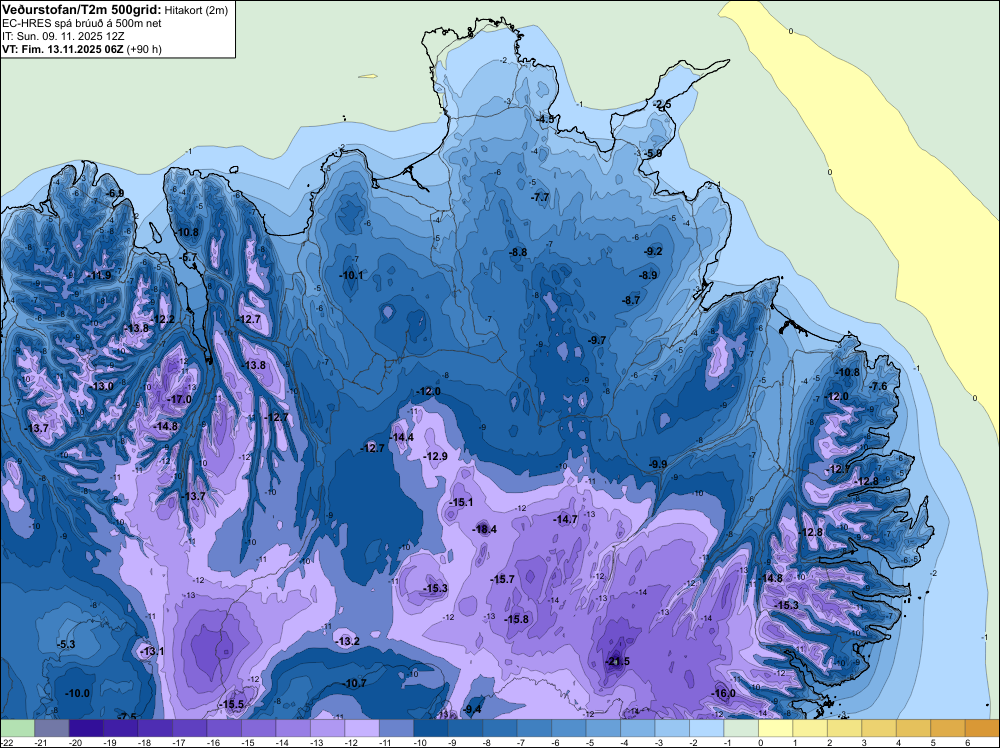Click the -12.9 temperature value
1000x748 pixels.
click(434, 456)
